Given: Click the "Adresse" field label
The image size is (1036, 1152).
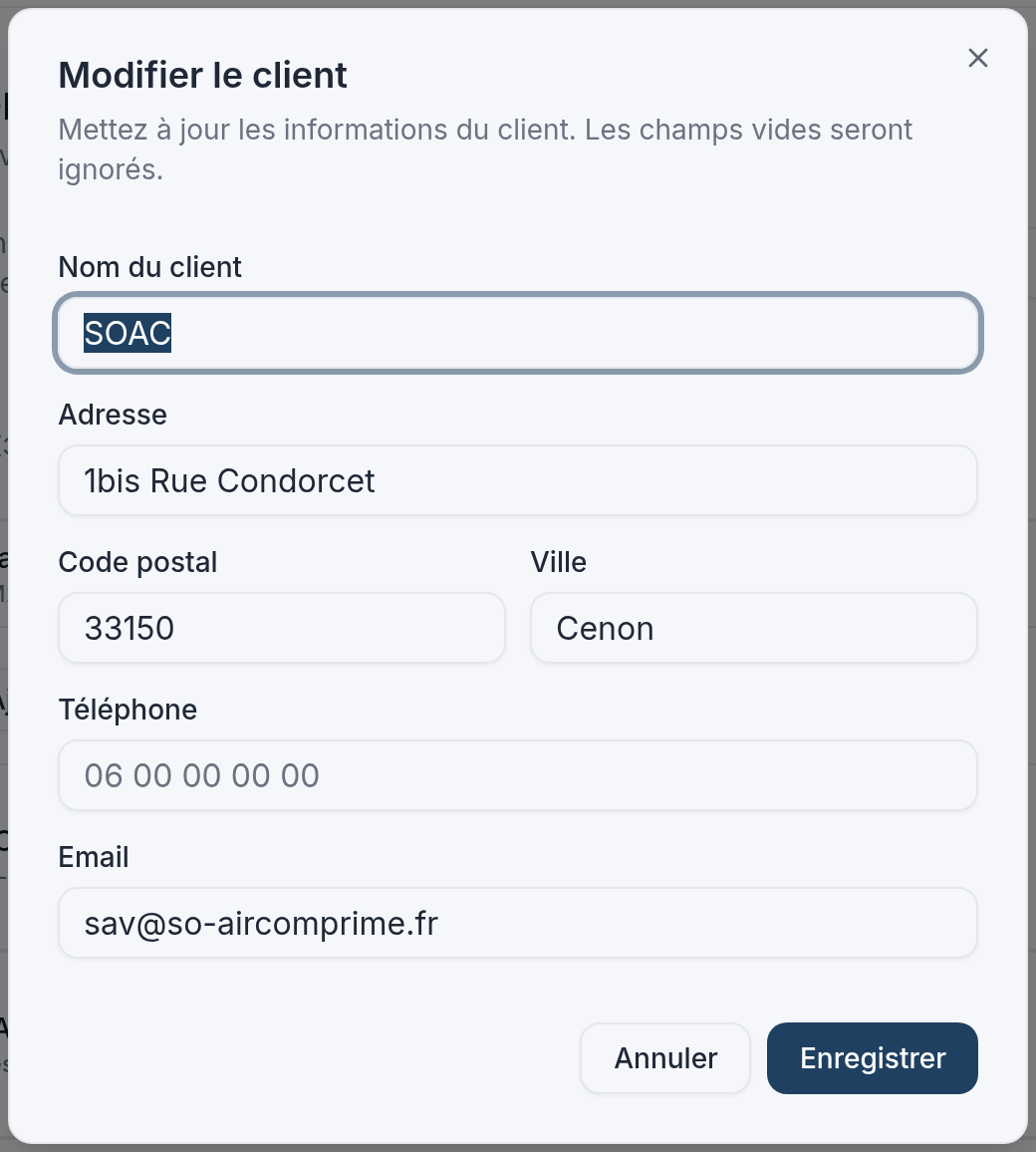Looking at the screenshot, I should click(113, 416).
